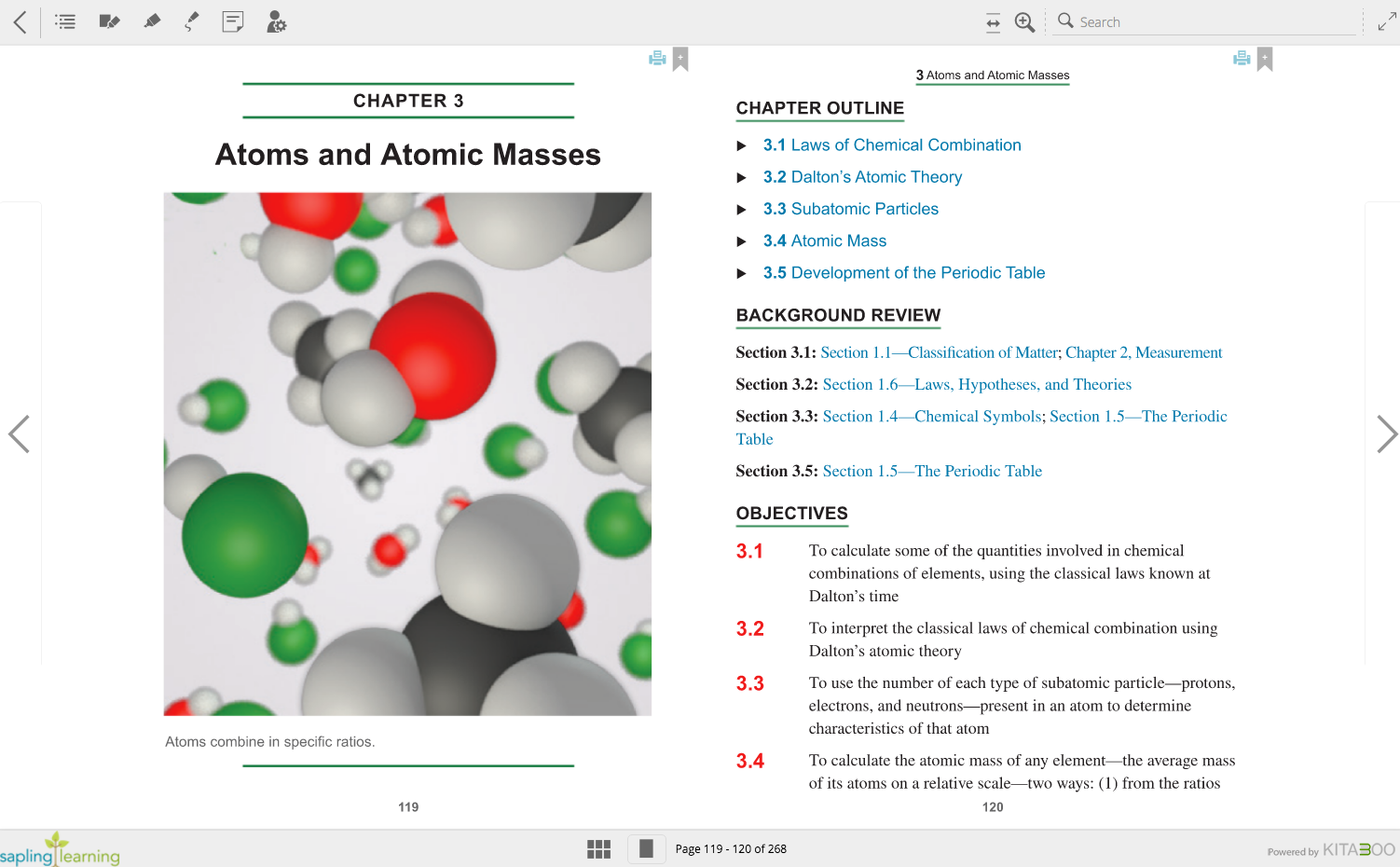Click the 'Atoms and Atomic Masses' title
1400x867 pixels.
click(408, 154)
